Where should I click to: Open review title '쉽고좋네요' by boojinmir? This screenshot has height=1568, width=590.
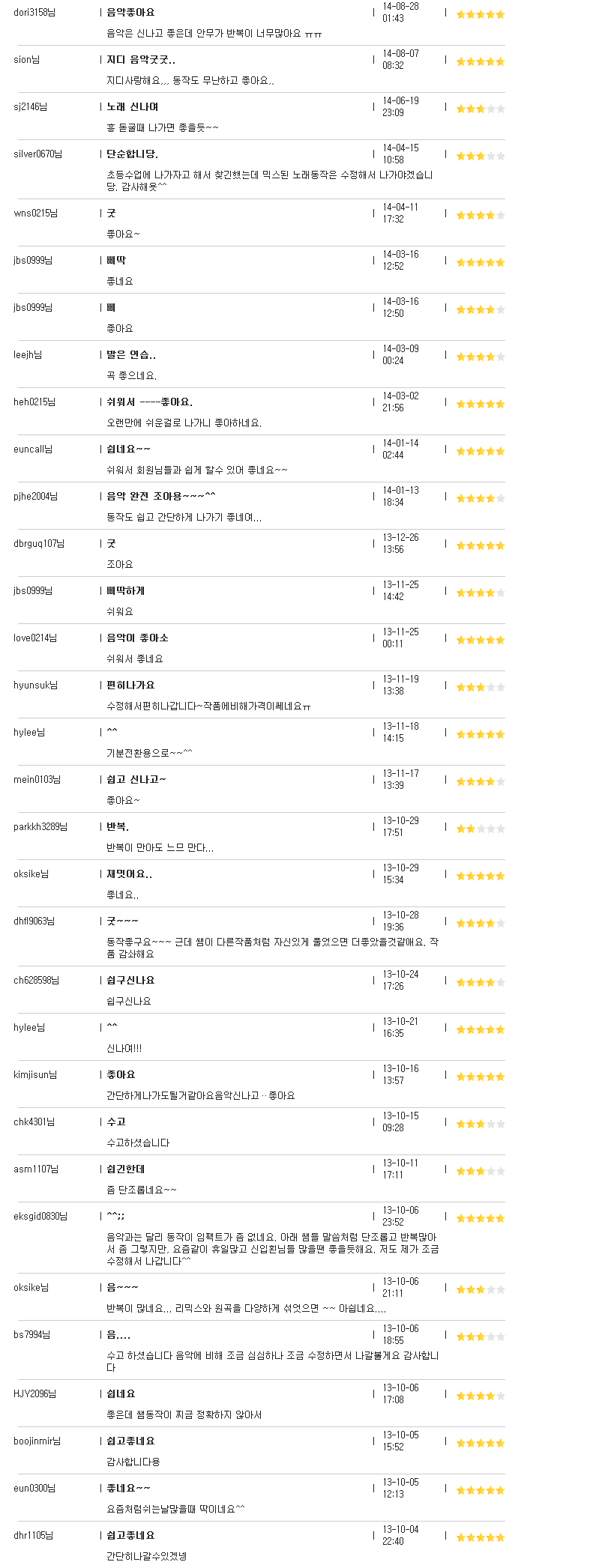pyautogui.click(x=130, y=1441)
